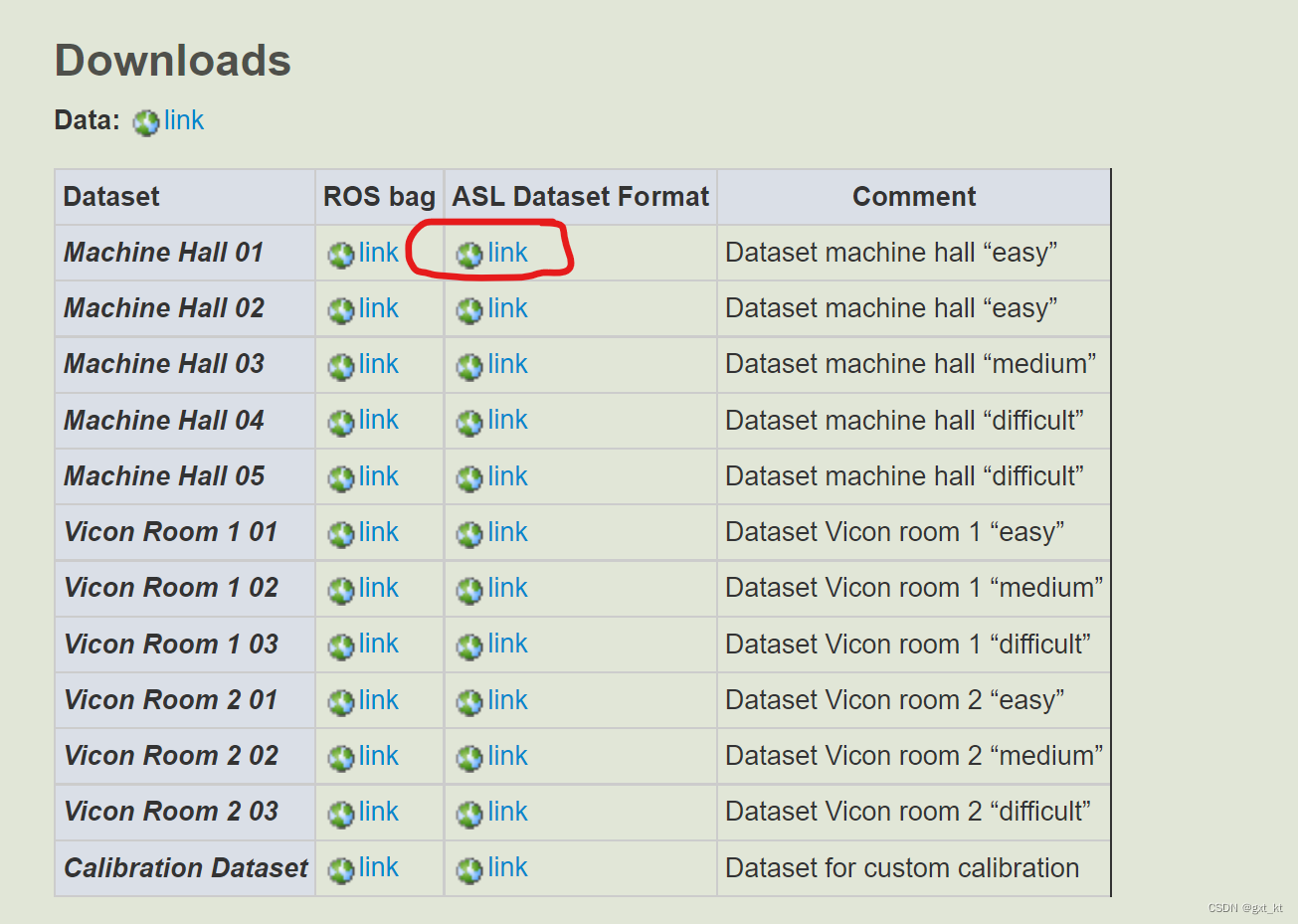1298x924 pixels.
Task: Click the 'ROS bag' column header
Action: pos(379,197)
